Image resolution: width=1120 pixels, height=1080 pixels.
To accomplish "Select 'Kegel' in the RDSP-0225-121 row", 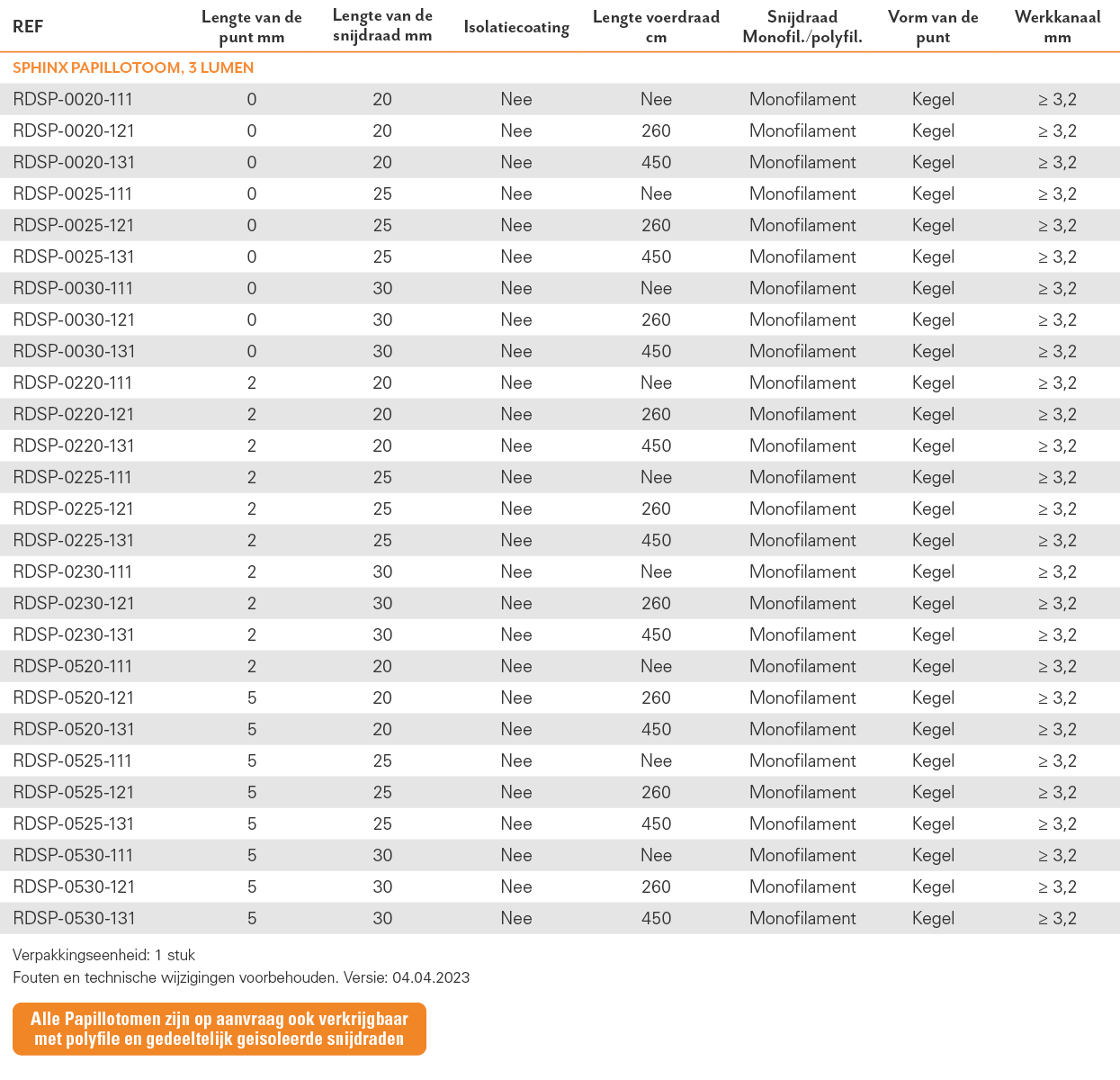I will (x=933, y=508).
